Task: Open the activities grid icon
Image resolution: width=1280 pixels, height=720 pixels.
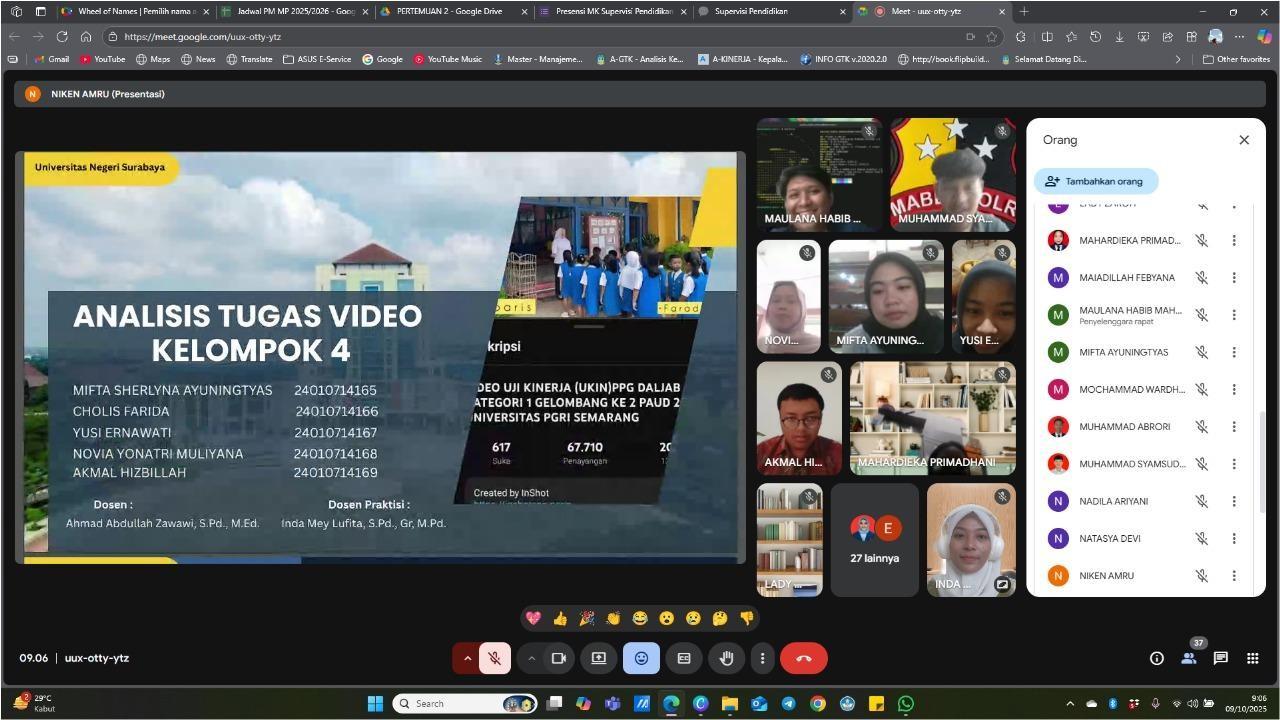Action: (x=1252, y=658)
